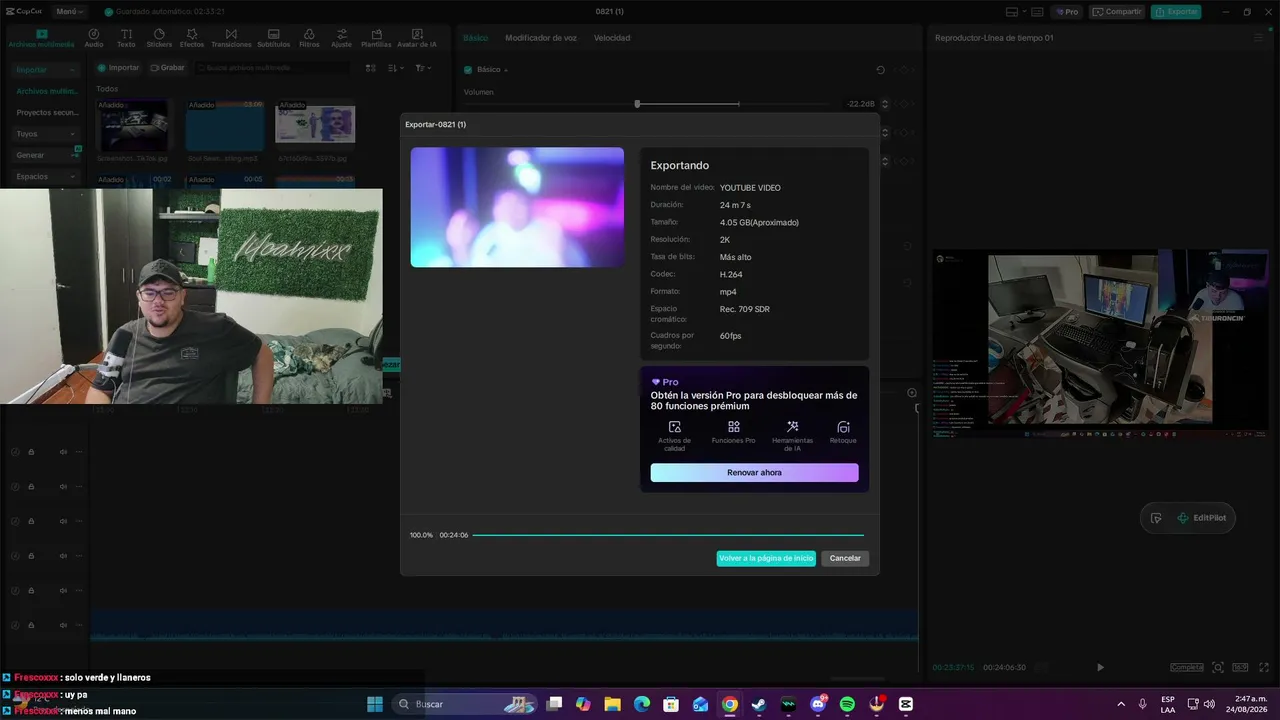Click the Funciones Pro icon

click(x=733, y=427)
